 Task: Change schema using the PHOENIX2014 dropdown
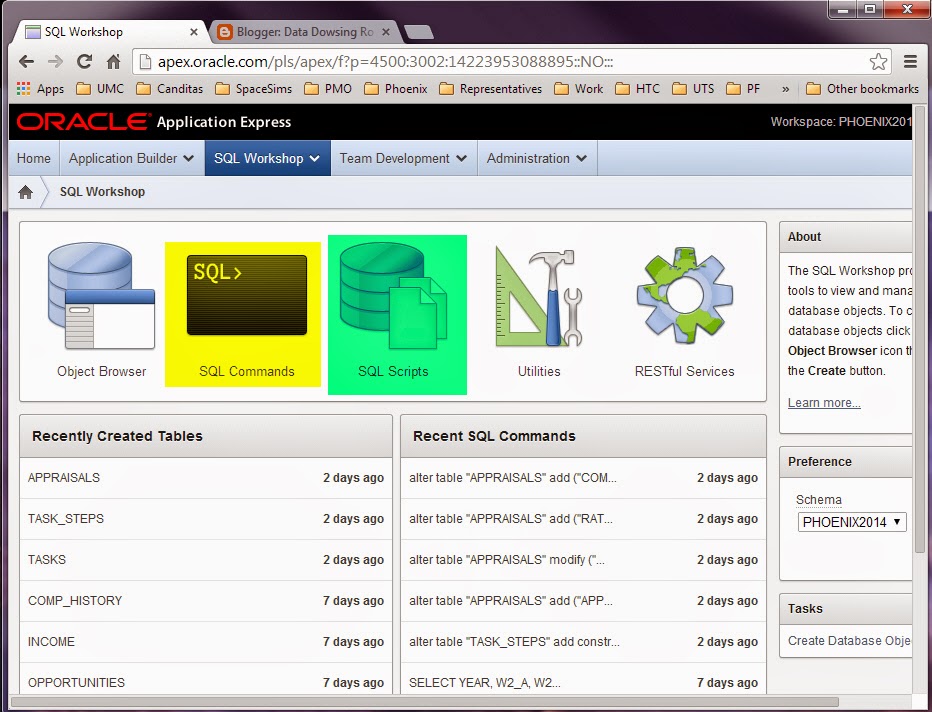851,522
